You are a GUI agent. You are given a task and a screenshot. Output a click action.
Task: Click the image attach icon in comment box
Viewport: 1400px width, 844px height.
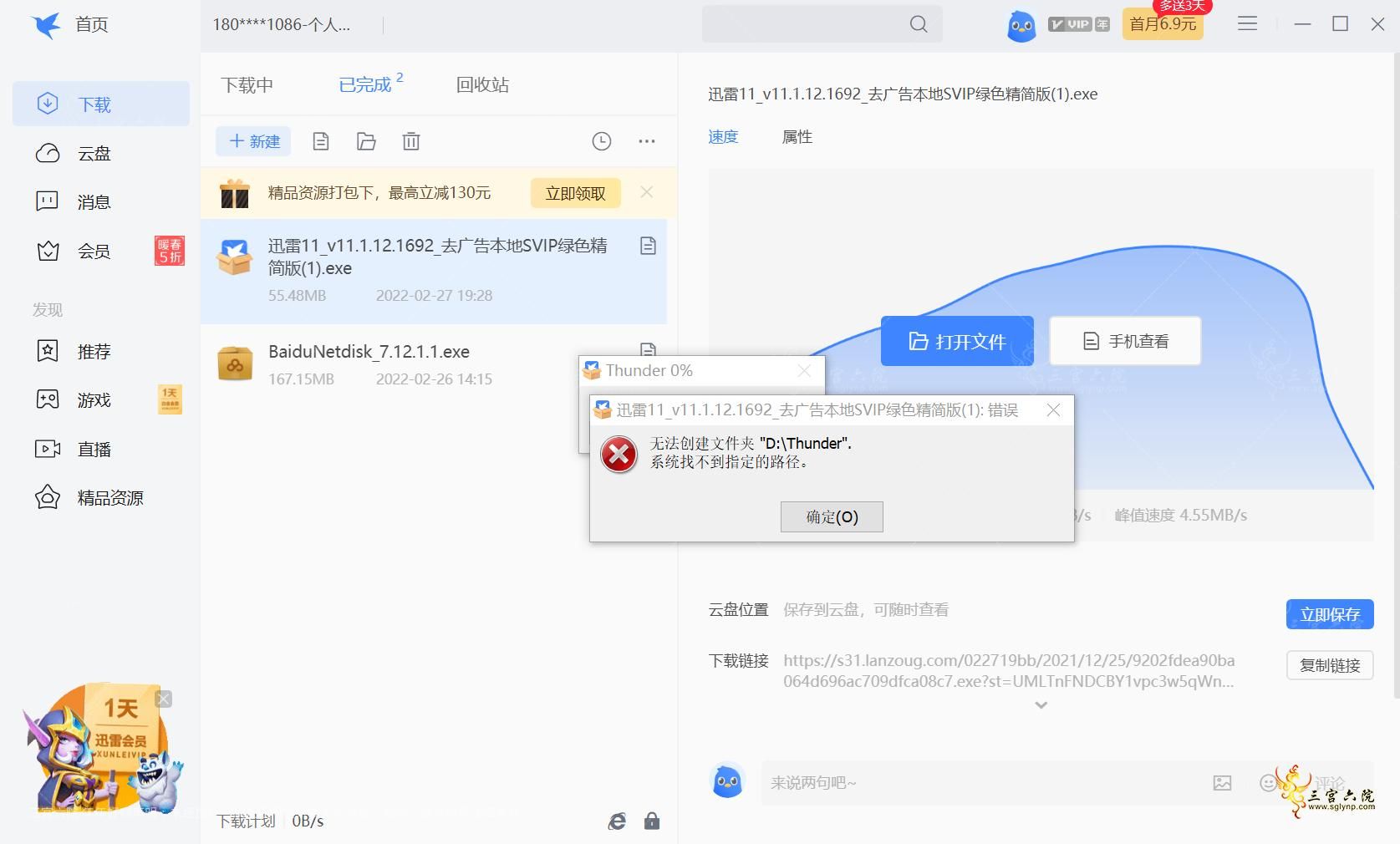pos(1222,783)
